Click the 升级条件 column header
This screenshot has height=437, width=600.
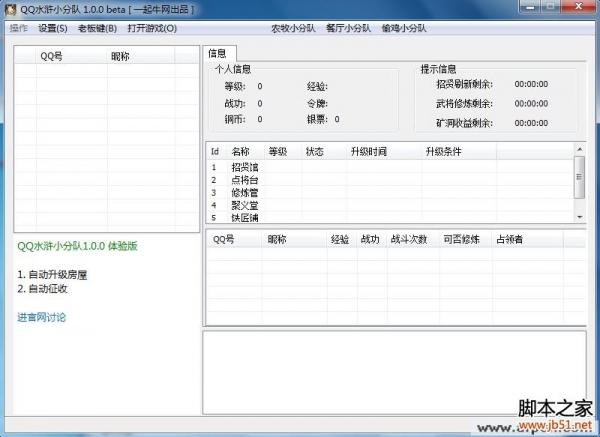(x=459, y=152)
